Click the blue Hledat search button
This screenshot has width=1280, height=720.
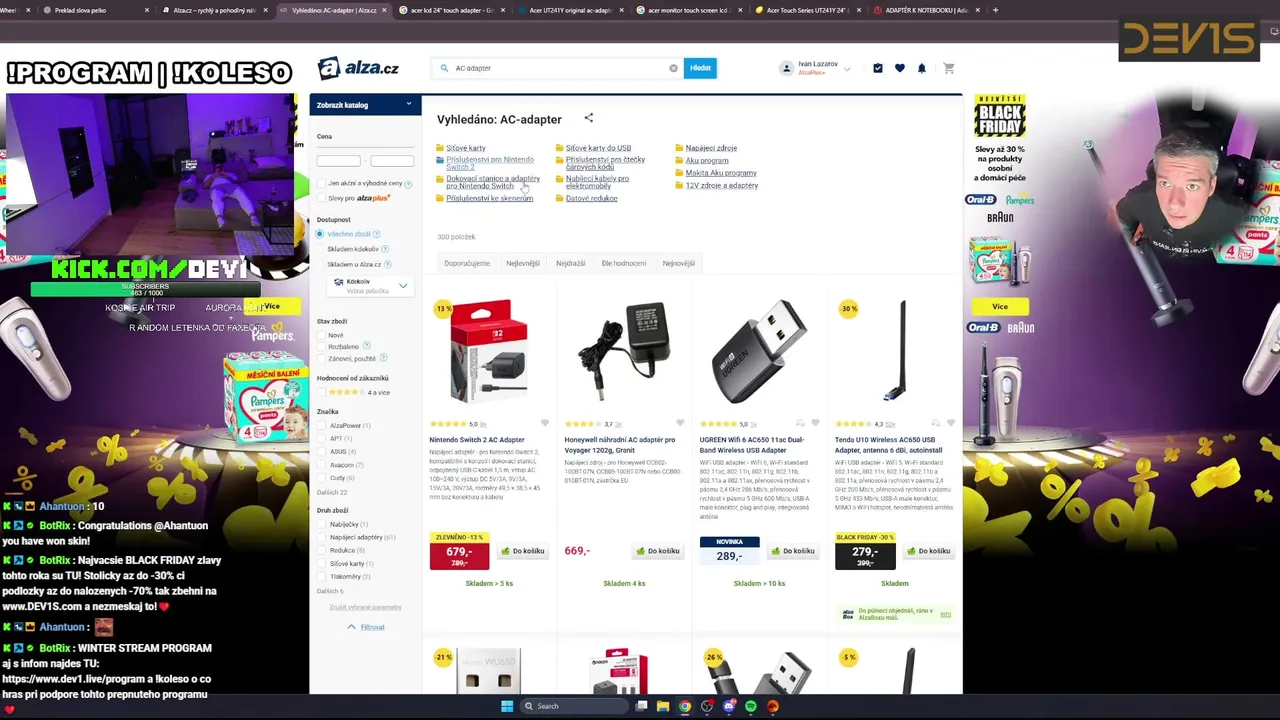(700, 68)
